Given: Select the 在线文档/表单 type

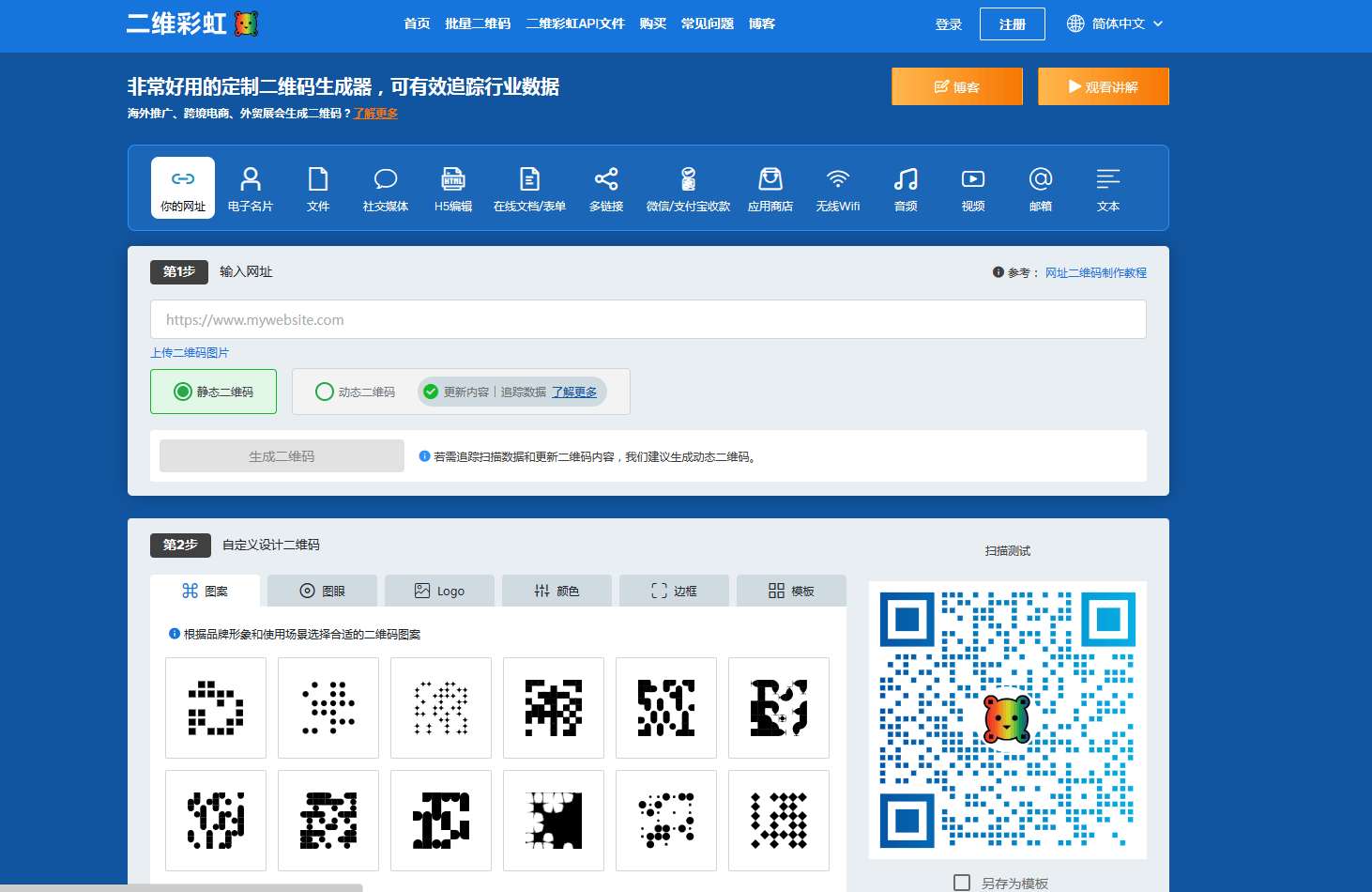Looking at the screenshot, I should point(529,188).
